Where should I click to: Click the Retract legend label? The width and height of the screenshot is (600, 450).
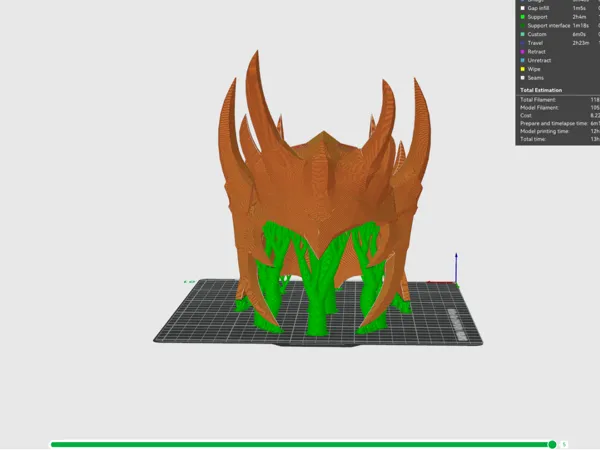pyautogui.click(x=536, y=52)
